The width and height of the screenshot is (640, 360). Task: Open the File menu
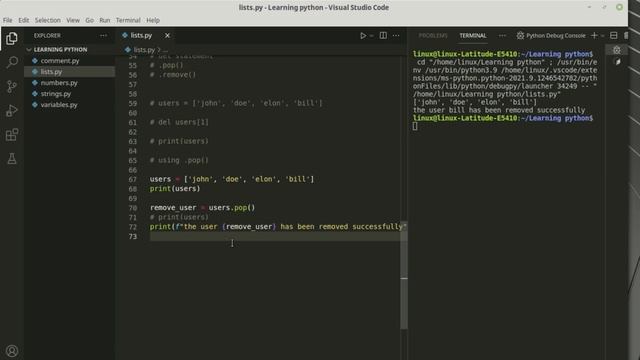pos(7,20)
